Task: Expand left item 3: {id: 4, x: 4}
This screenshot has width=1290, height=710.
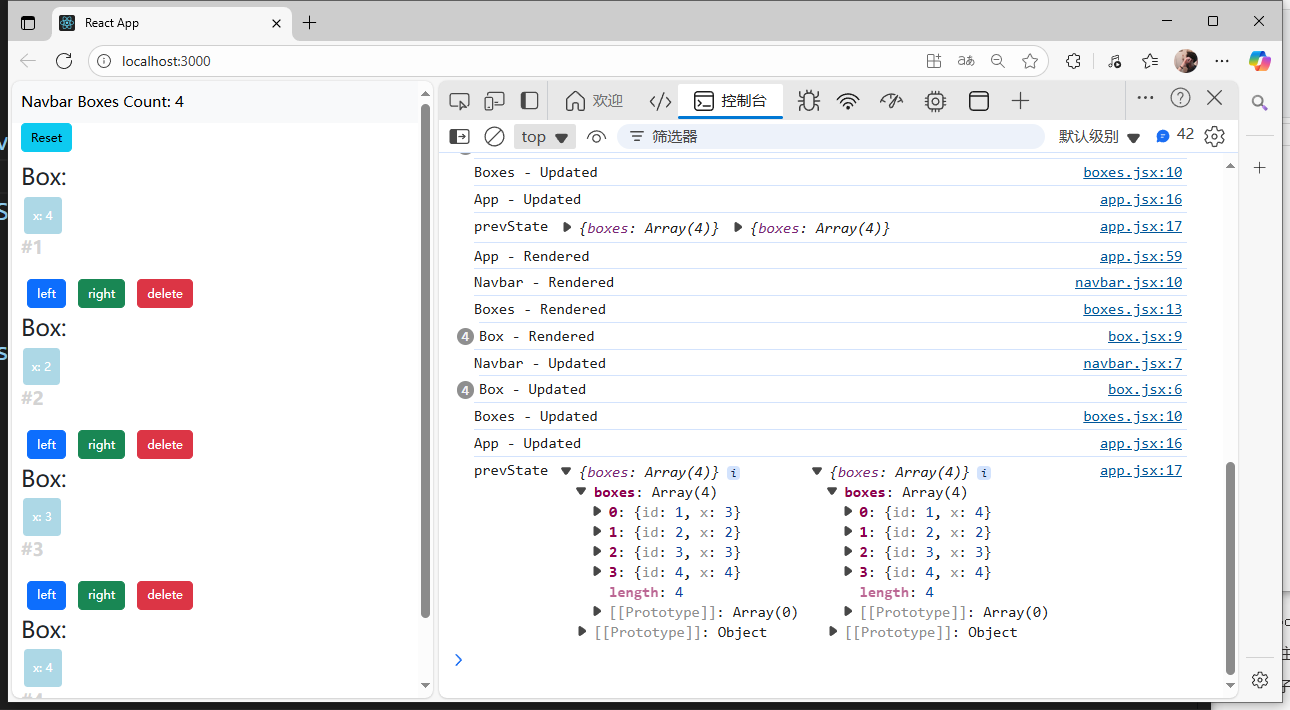Action: click(x=598, y=572)
